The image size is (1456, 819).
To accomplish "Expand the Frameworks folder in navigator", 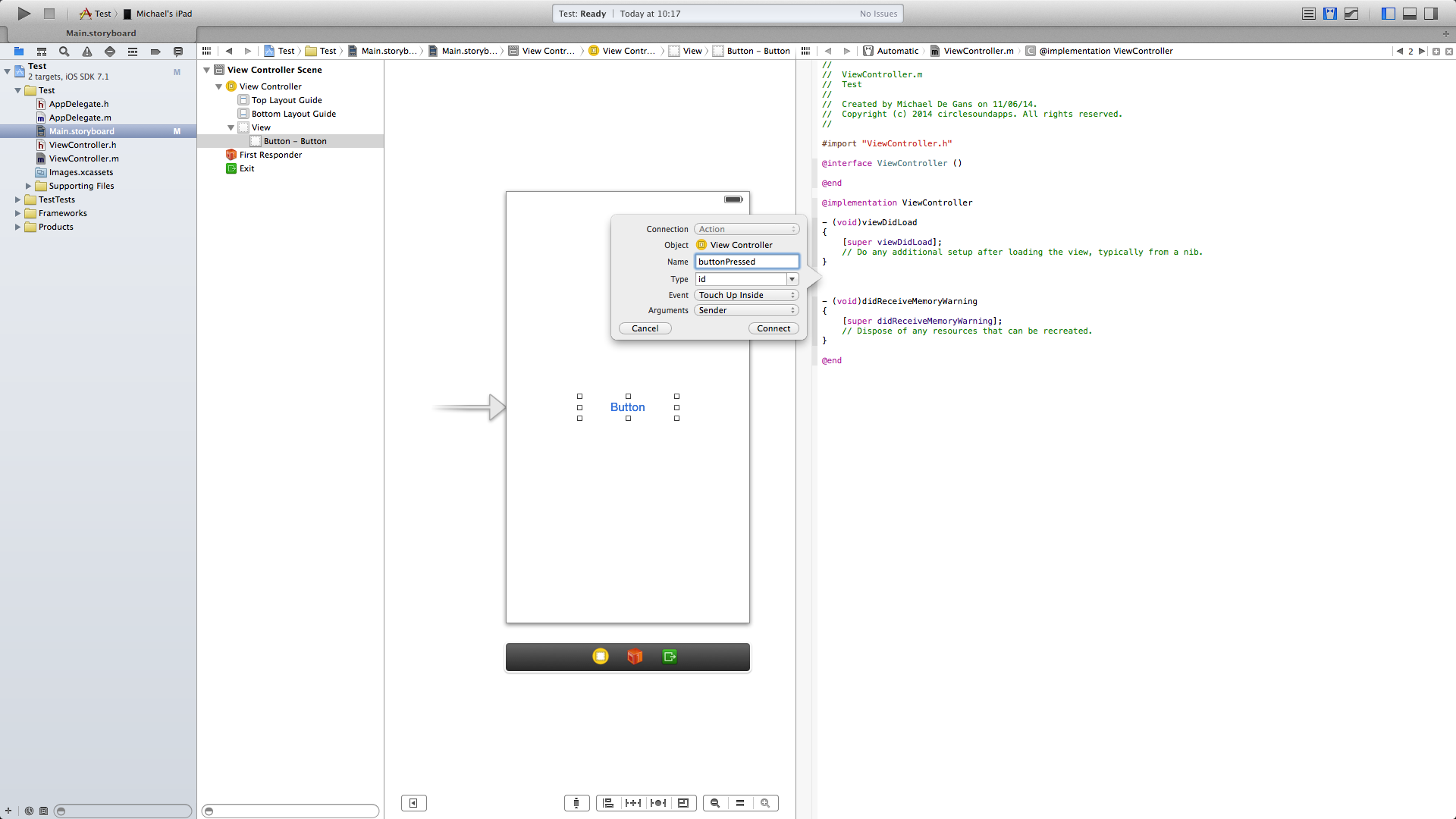I will point(17,213).
